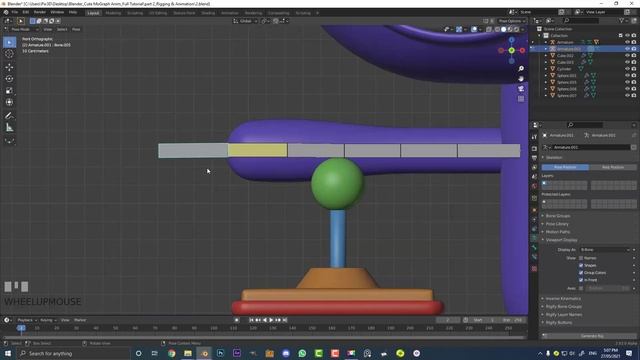Open the Global transform orientation dropdown
Screen dimensions: 640x360
[x=245, y=21]
